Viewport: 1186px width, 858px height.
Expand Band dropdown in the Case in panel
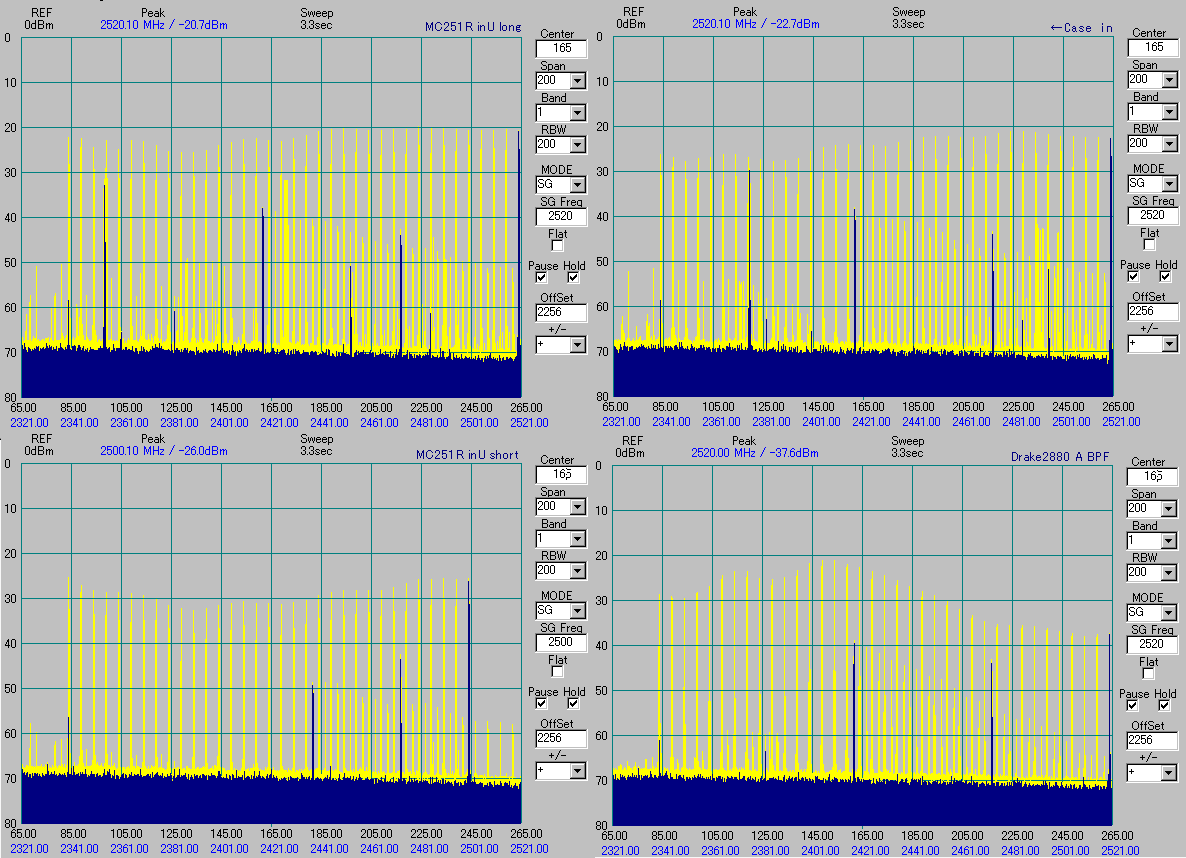pos(1169,112)
